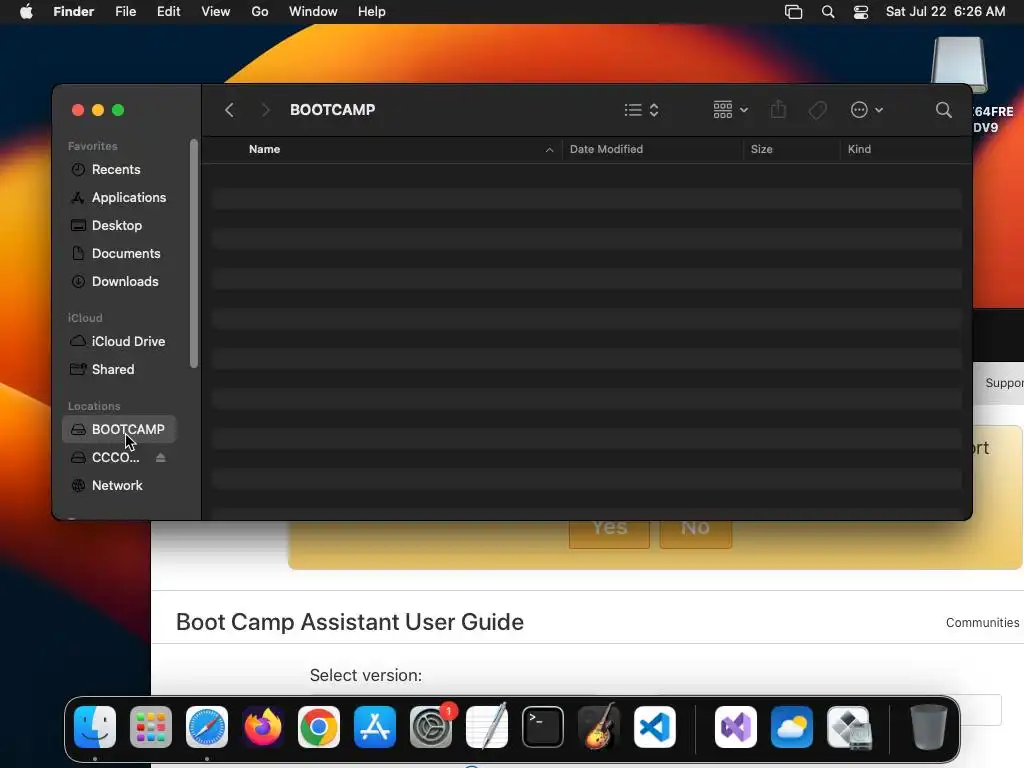Click the Share icon in Finder toolbar

(778, 110)
